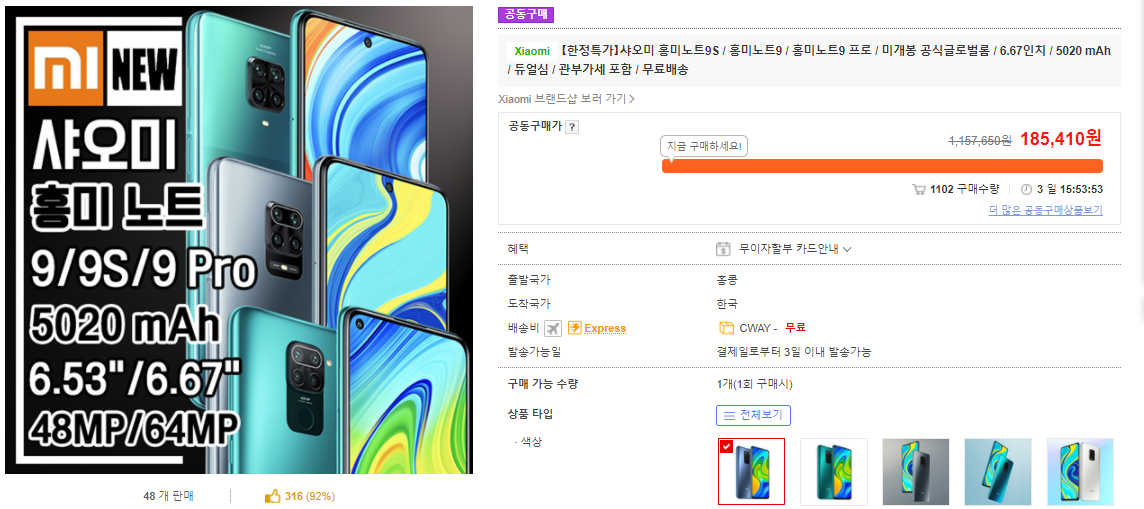This screenshot has height=509, width=1144.
Task: Open 더 많은 공동구매상품보기 link
Action: (1046, 210)
